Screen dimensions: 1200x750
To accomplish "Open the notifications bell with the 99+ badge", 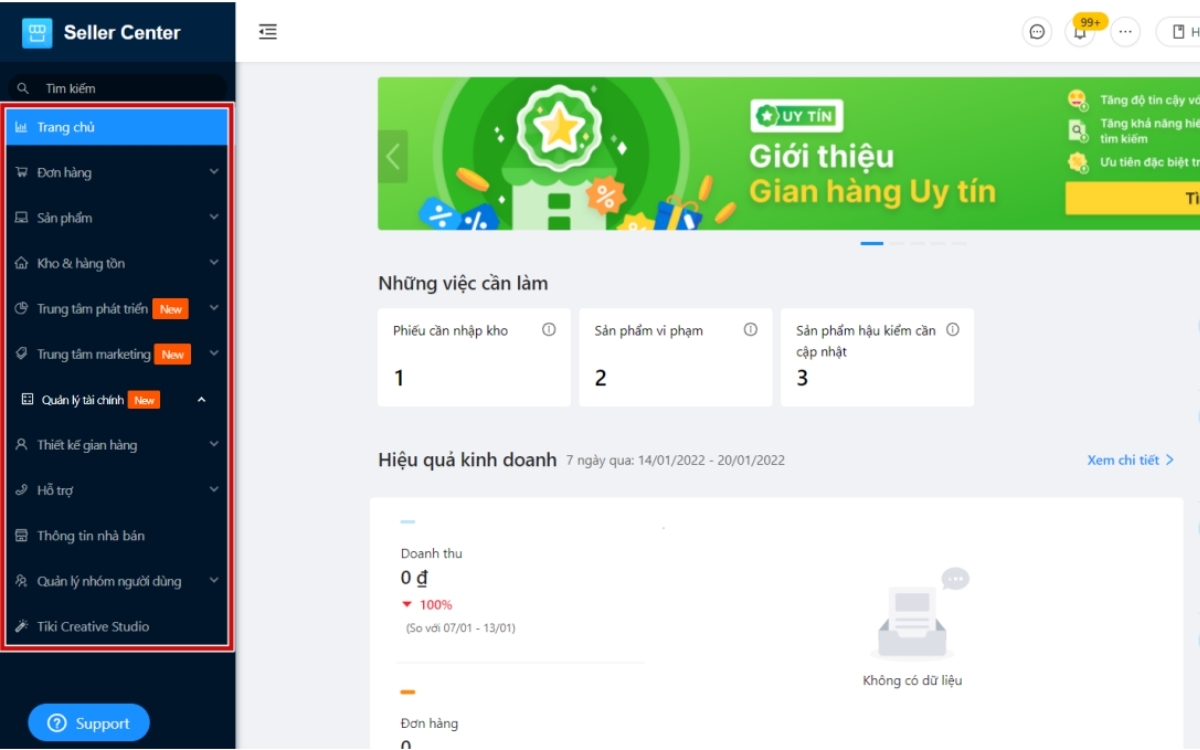I will click(x=1081, y=32).
